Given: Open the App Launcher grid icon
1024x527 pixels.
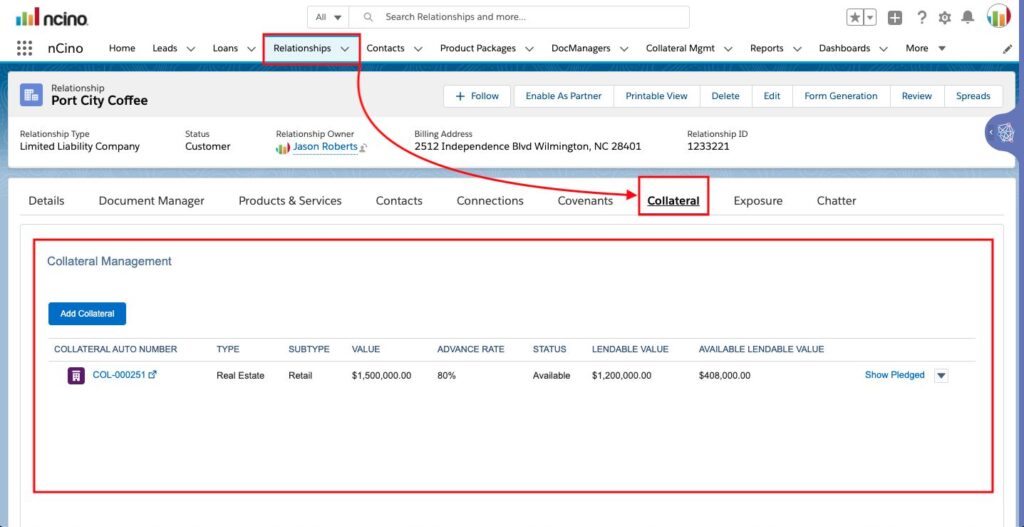Looking at the screenshot, I should point(24,48).
